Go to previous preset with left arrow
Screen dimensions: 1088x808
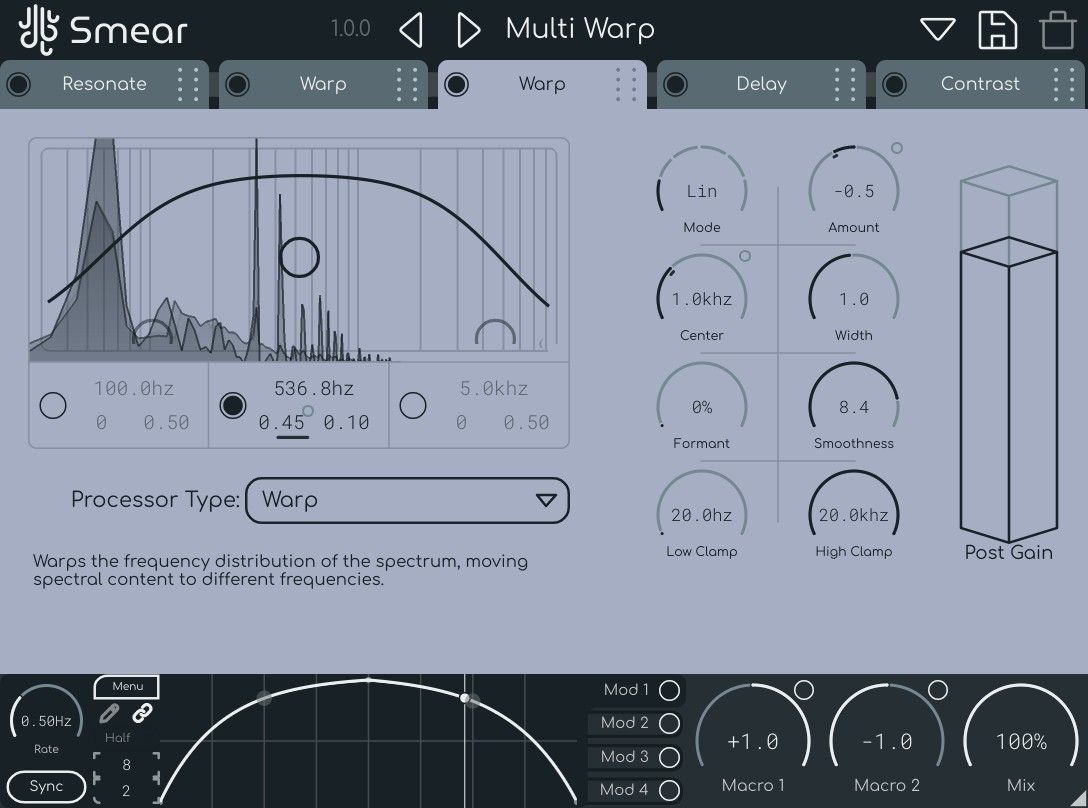click(410, 30)
